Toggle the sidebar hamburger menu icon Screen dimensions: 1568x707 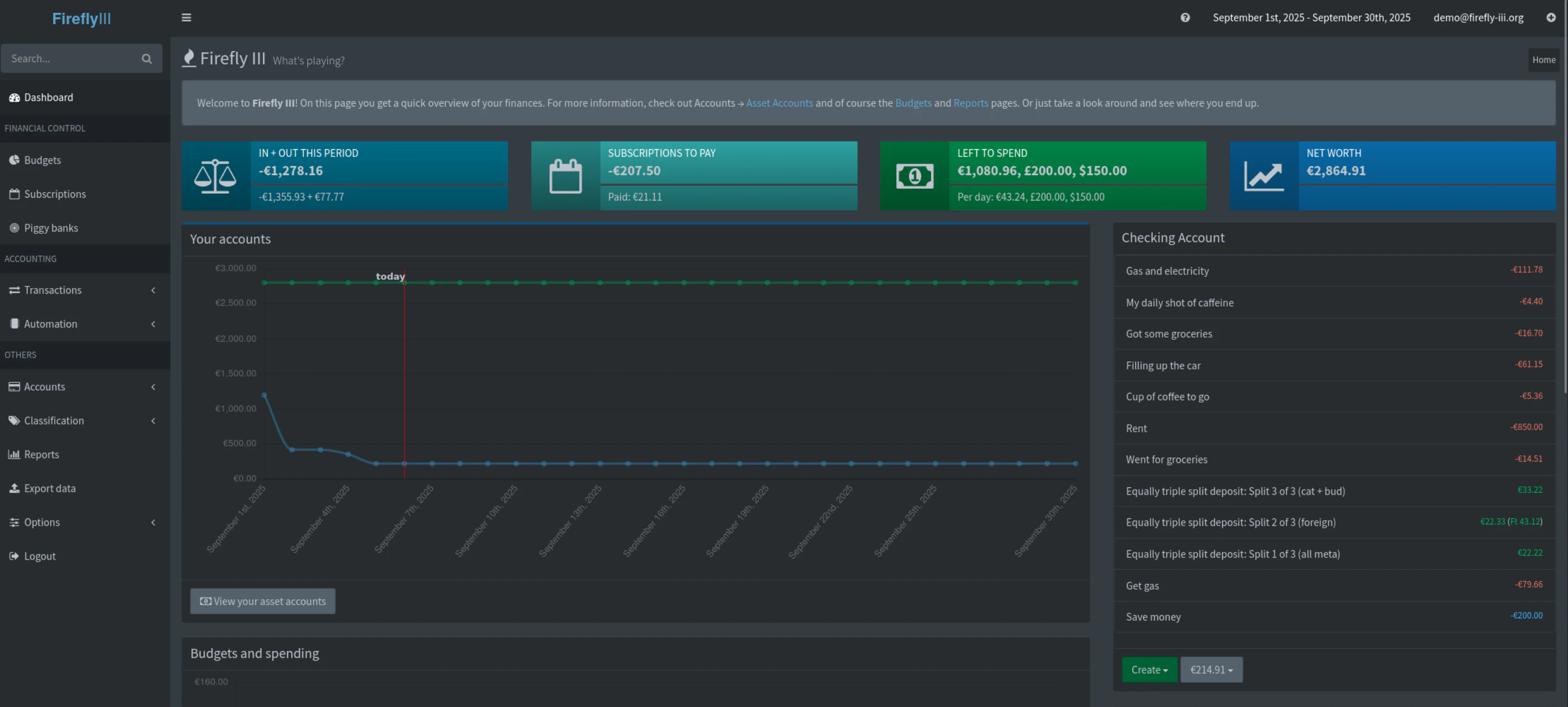(x=186, y=18)
